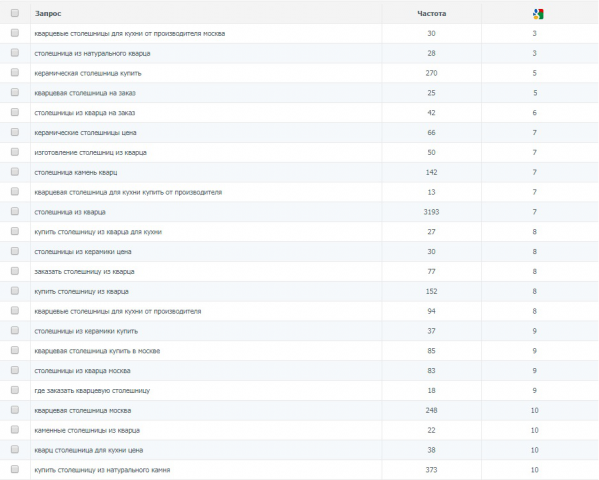Viewport: 599px width, 480px height.
Task: Click the frequency value 85
Action: pos(431,351)
